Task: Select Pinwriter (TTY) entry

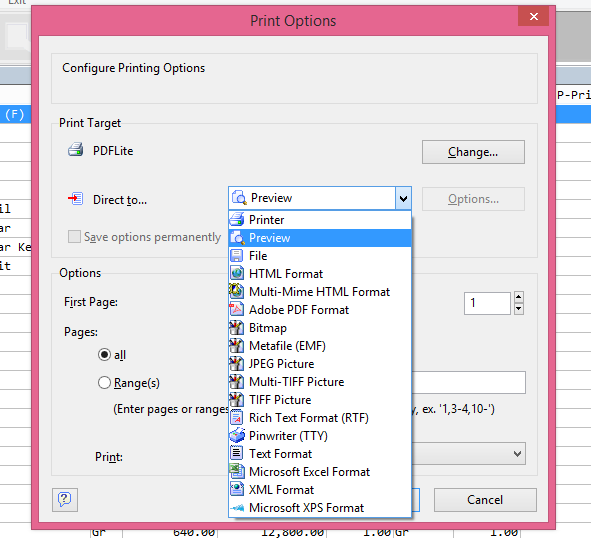Action: [x=320, y=435]
